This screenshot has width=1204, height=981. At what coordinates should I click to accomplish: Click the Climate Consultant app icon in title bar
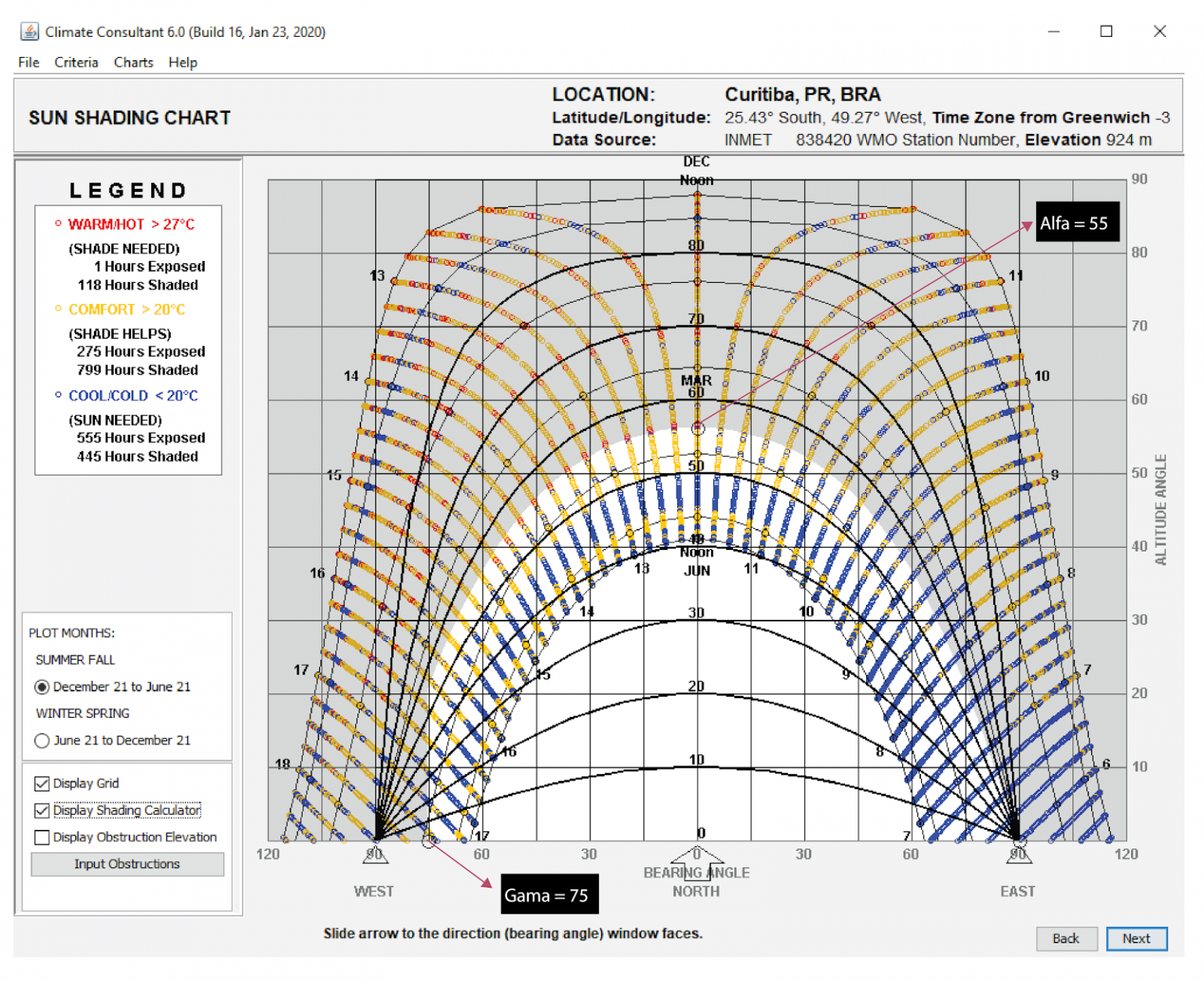[x=29, y=31]
